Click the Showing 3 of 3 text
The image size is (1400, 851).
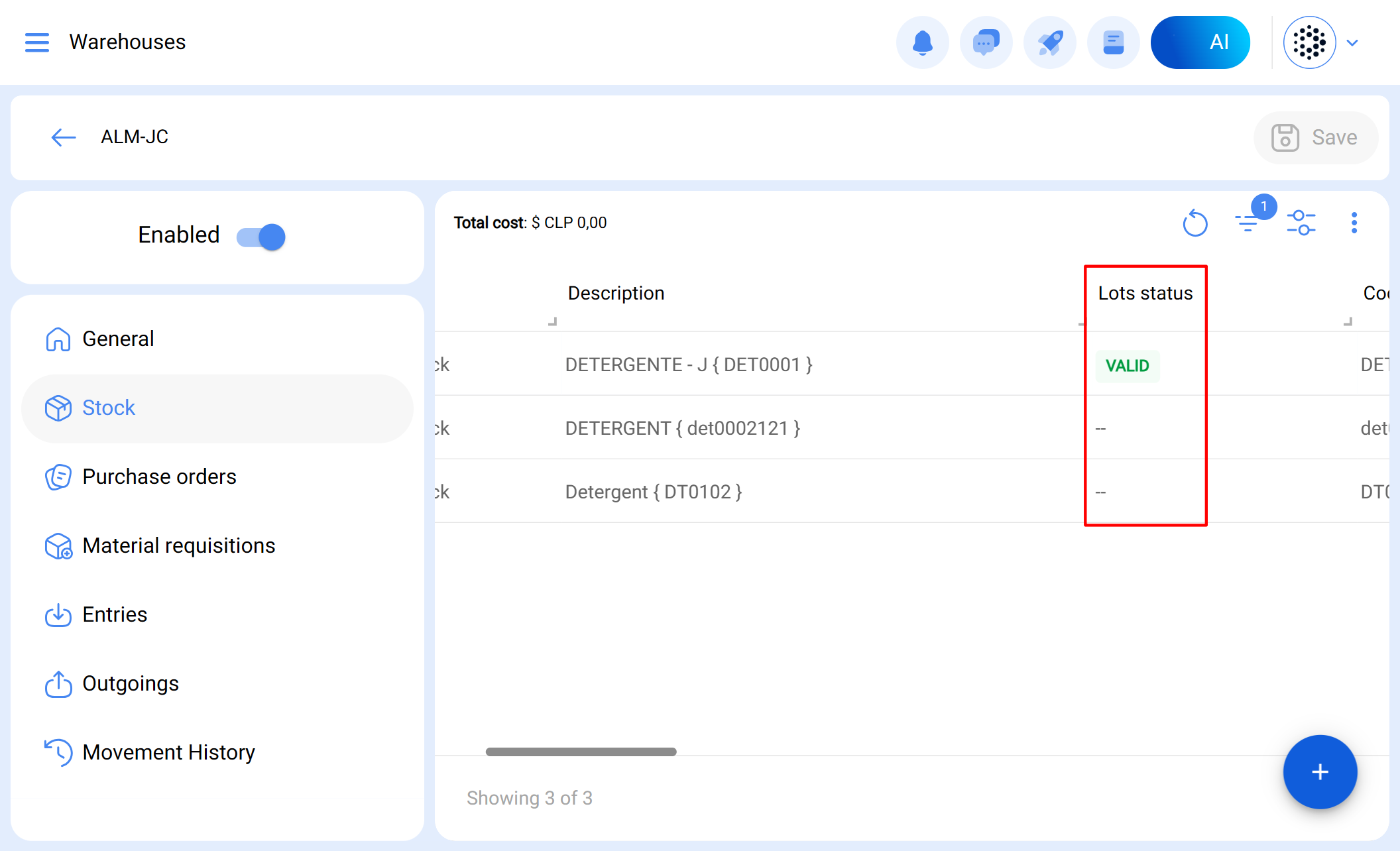tap(530, 798)
